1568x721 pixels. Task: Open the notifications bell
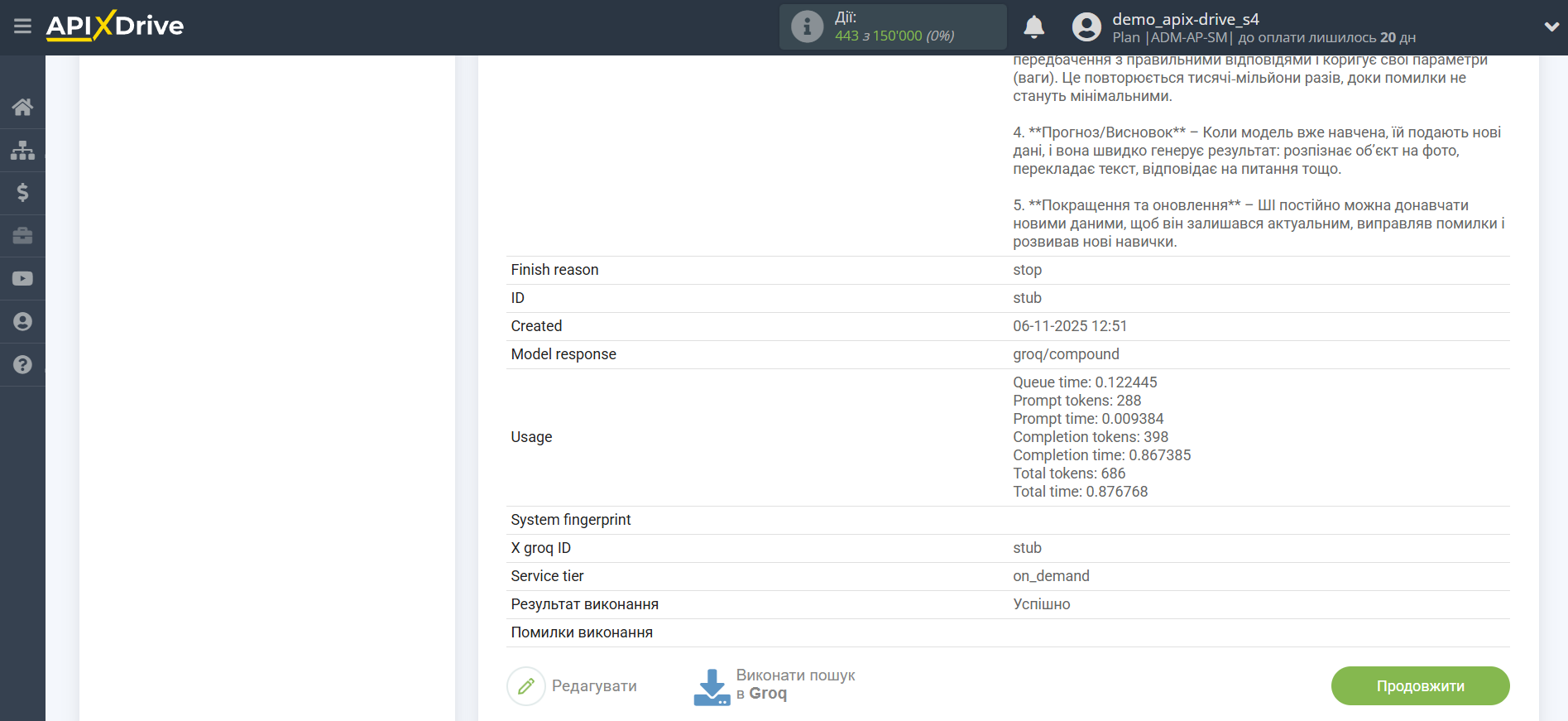(1033, 27)
